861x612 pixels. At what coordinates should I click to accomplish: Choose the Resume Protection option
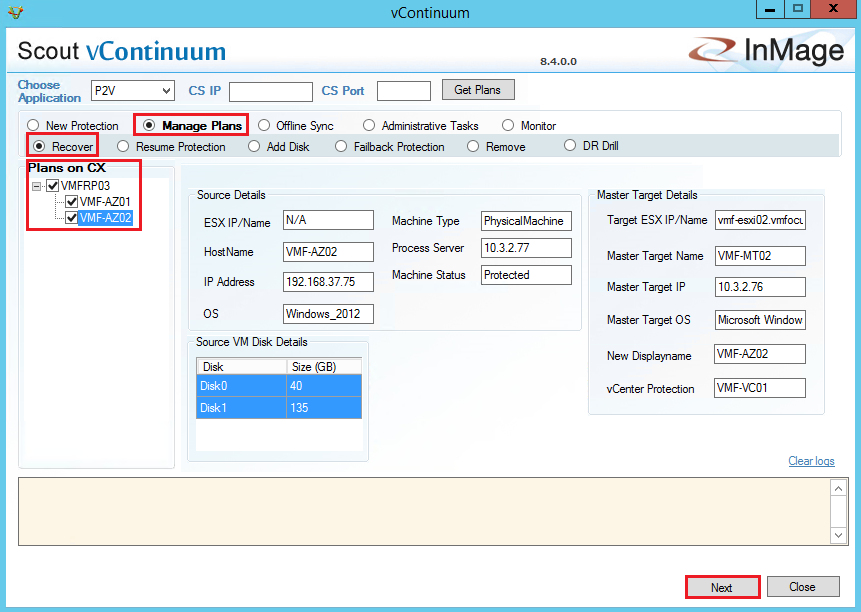pos(123,146)
